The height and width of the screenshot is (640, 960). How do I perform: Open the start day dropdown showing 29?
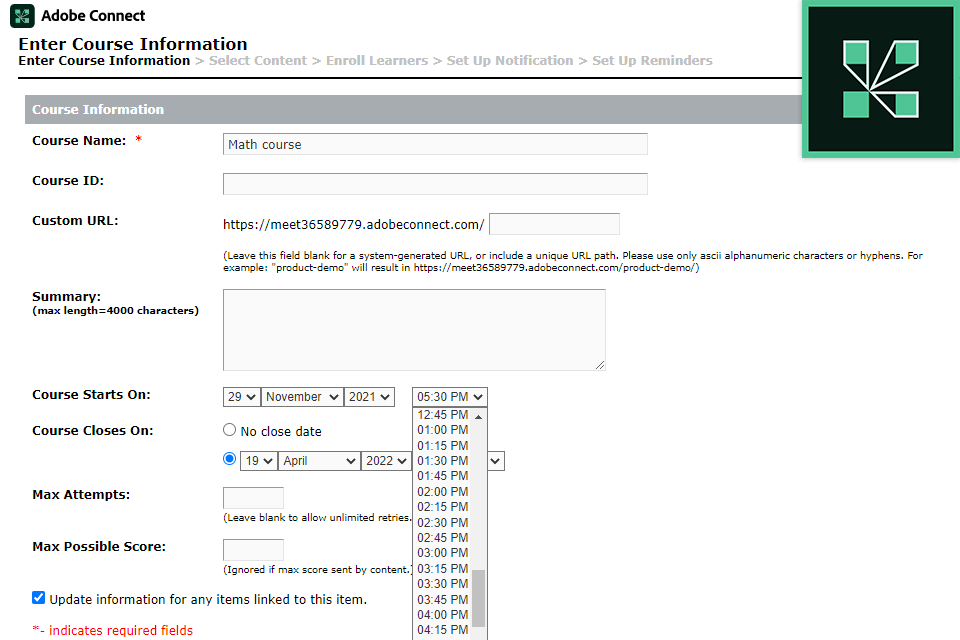point(242,397)
